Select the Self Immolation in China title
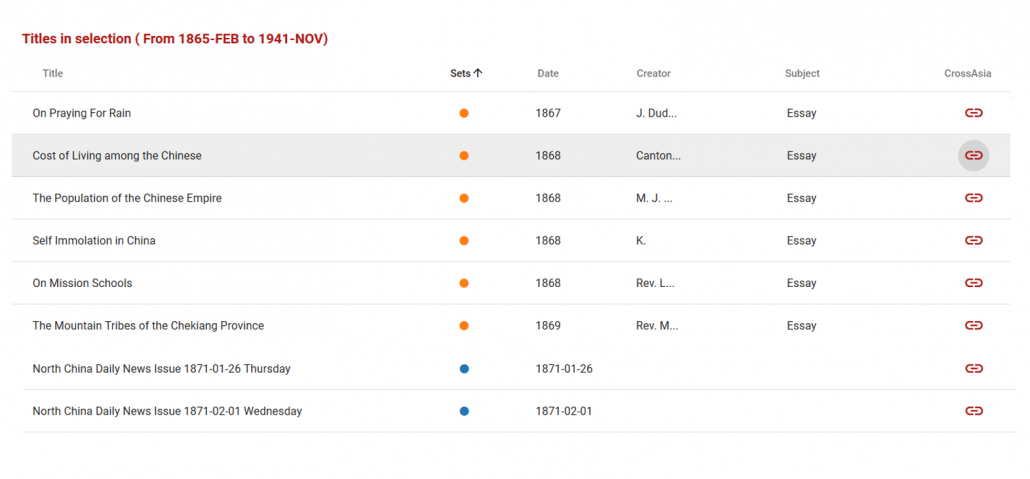The width and height of the screenshot is (1030, 479). pos(94,241)
